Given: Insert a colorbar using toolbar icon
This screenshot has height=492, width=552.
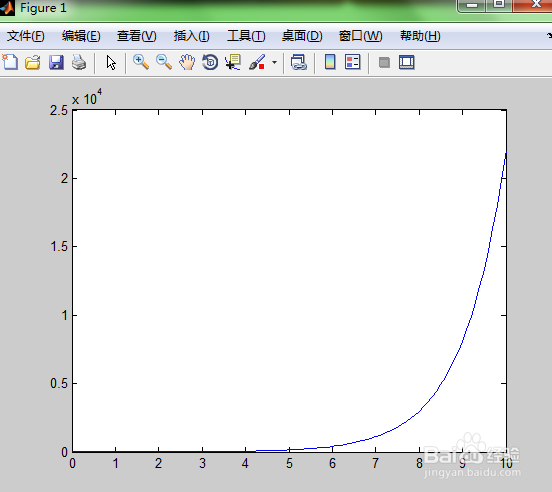Looking at the screenshot, I should click(330, 62).
